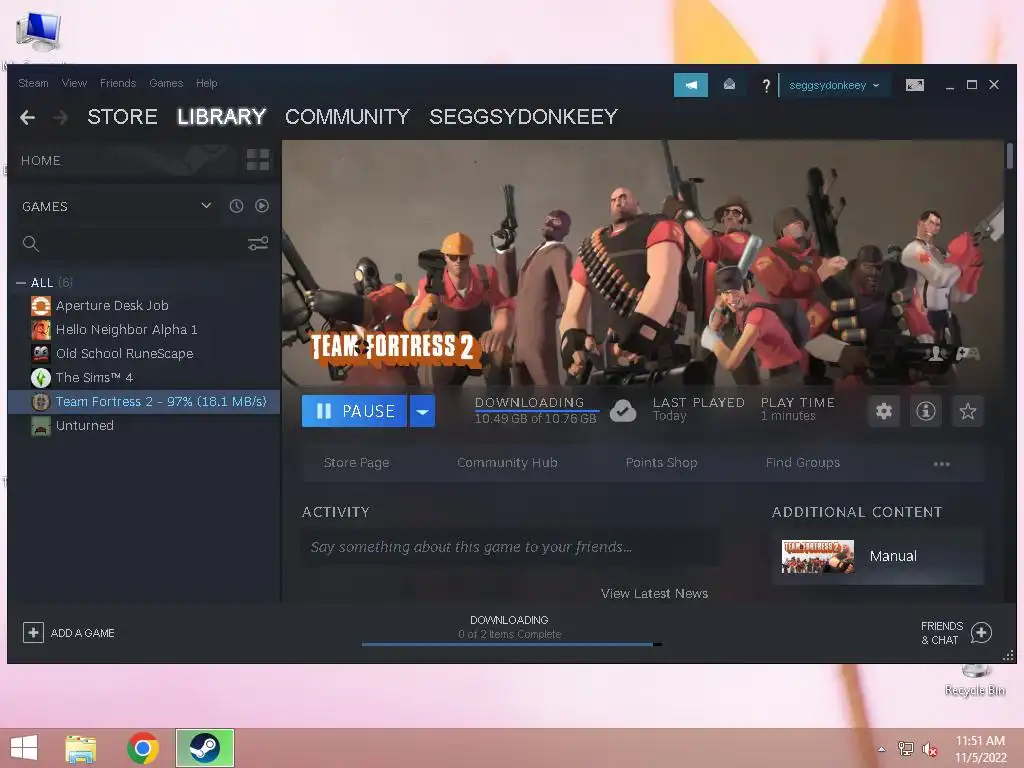Click The Sims 4 plumbob icon
The height and width of the screenshot is (768, 1024).
40,377
